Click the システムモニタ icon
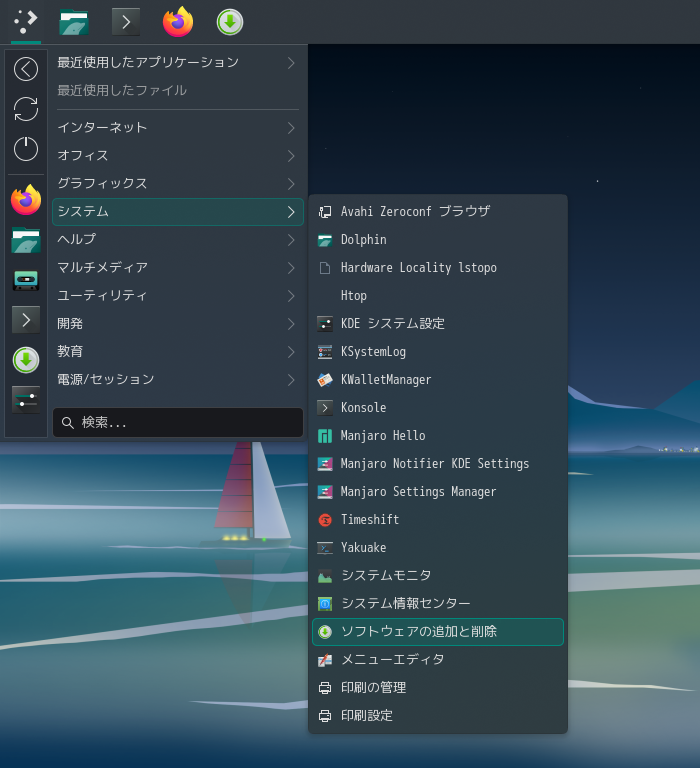The width and height of the screenshot is (700, 768). pyautogui.click(x=325, y=576)
